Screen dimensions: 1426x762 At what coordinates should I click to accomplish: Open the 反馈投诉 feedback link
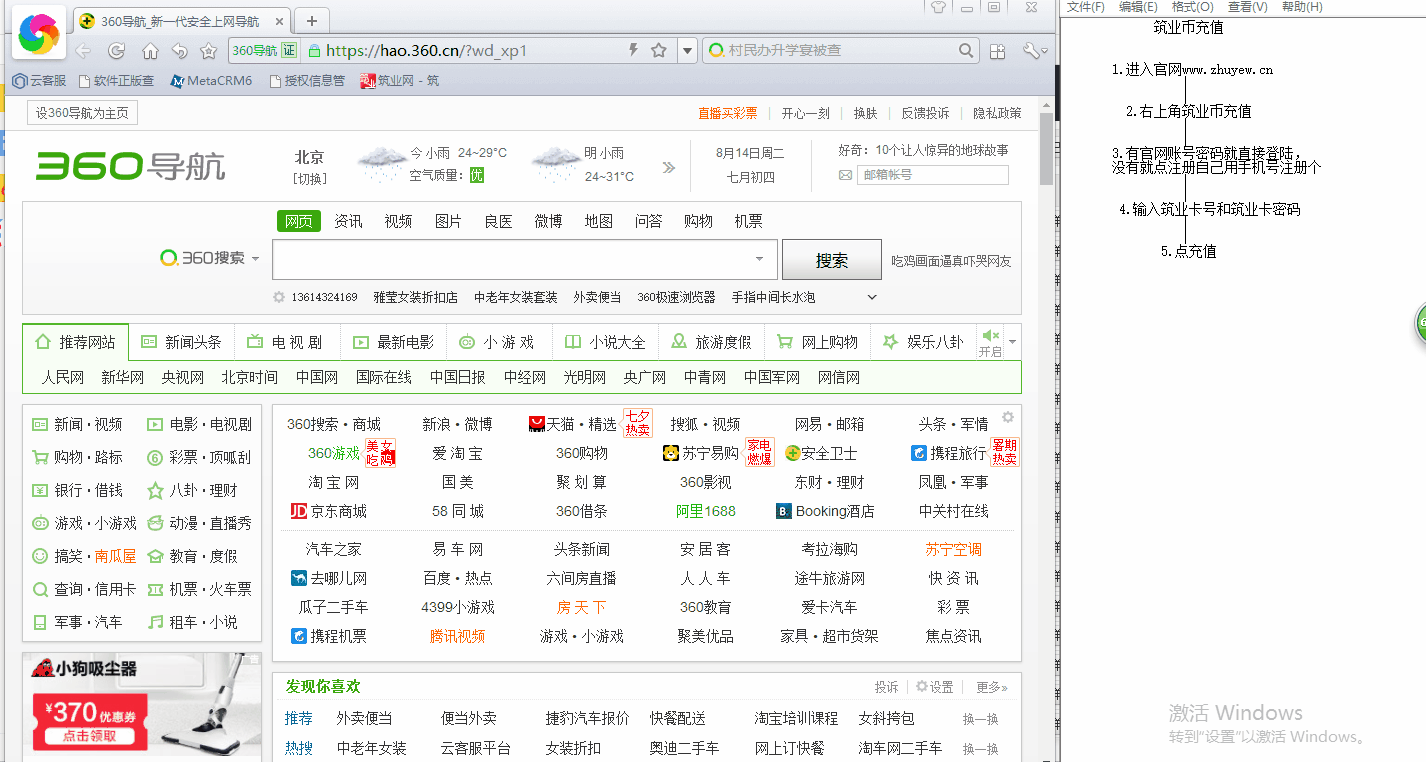pyautogui.click(x=925, y=113)
